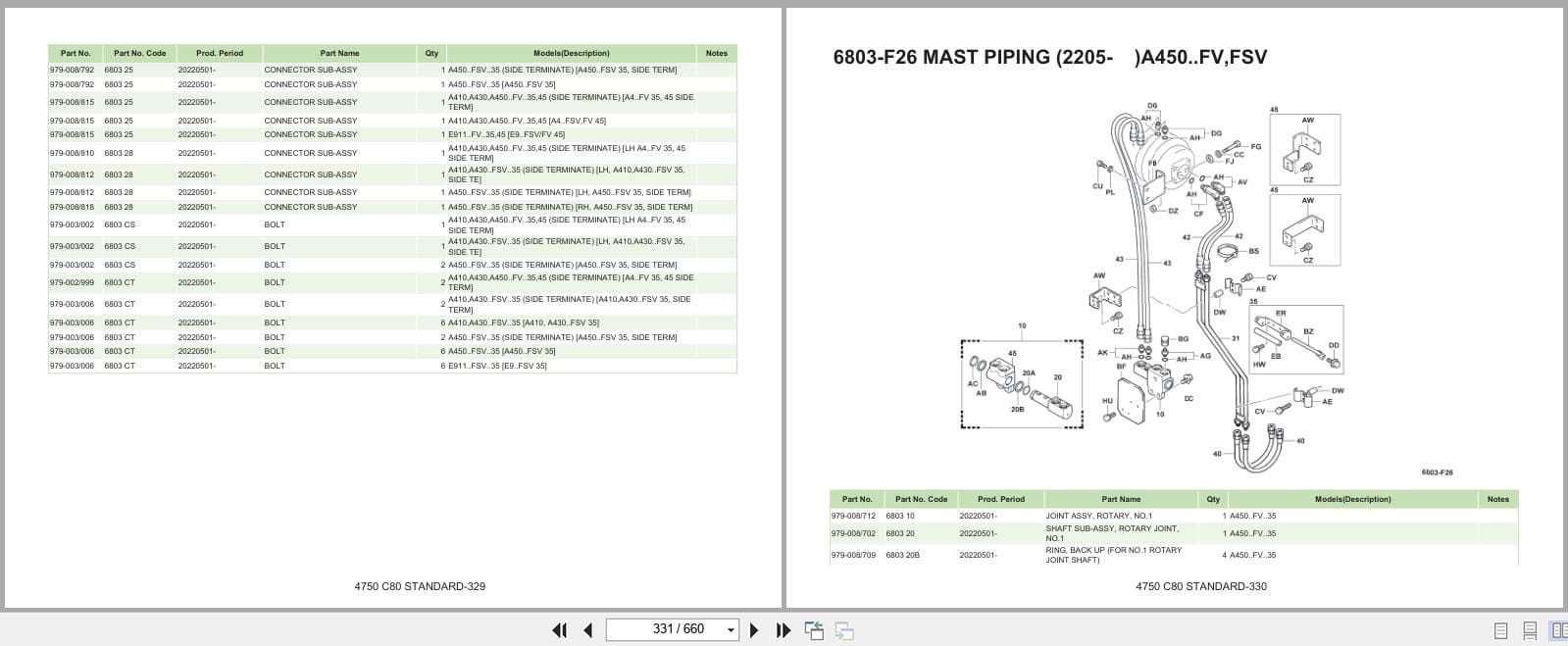The width and height of the screenshot is (1568, 646).
Task: Jump to the first page
Action: (x=559, y=630)
